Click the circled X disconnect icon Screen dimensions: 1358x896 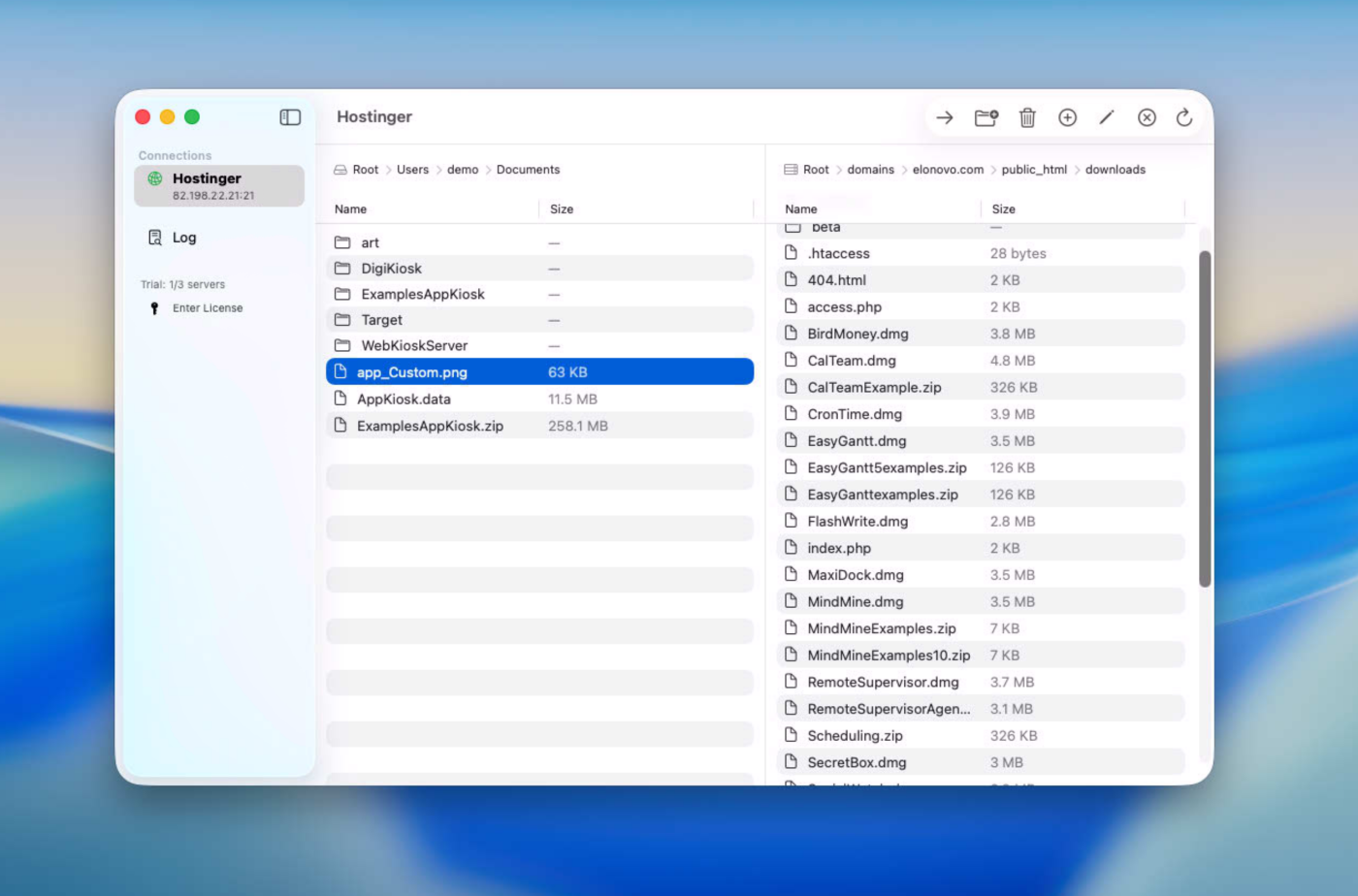1147,117
